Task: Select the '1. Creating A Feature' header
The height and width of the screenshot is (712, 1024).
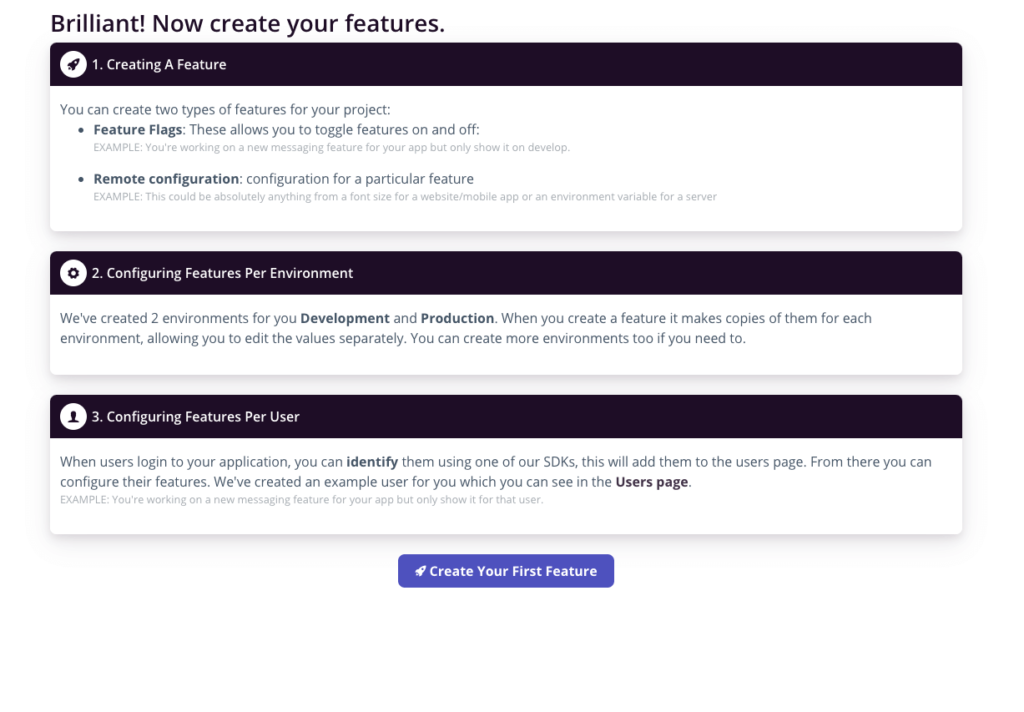Action: point(506,65)
